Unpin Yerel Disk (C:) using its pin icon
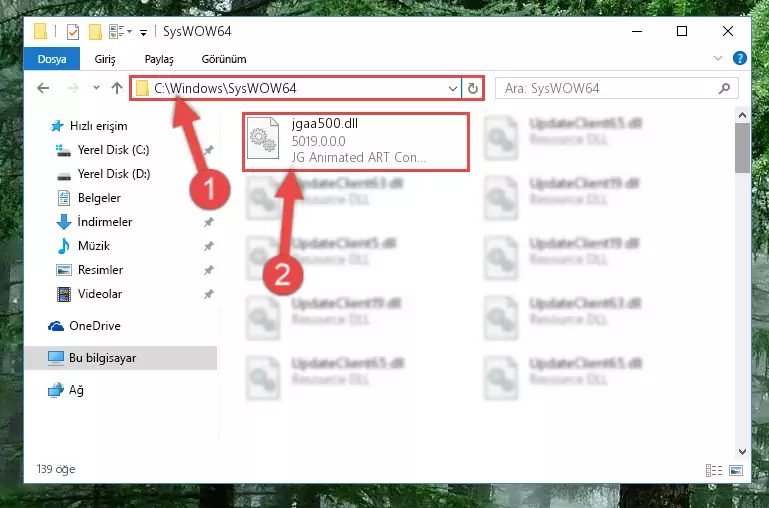This screenshot has height=508, width=769. (208, 150)
